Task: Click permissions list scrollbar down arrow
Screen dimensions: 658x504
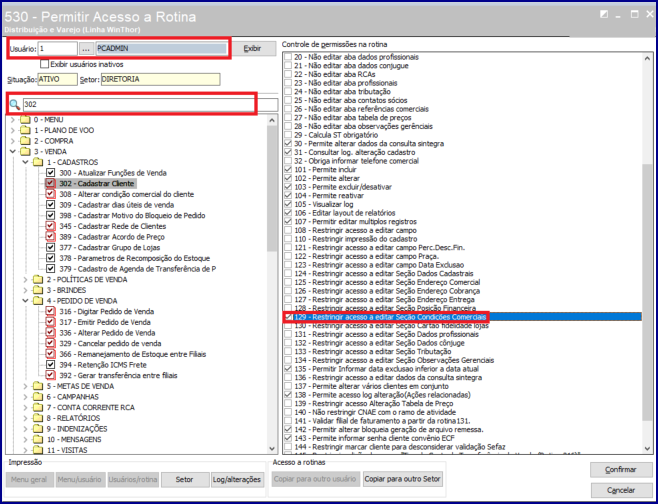Action: (647, 449)
